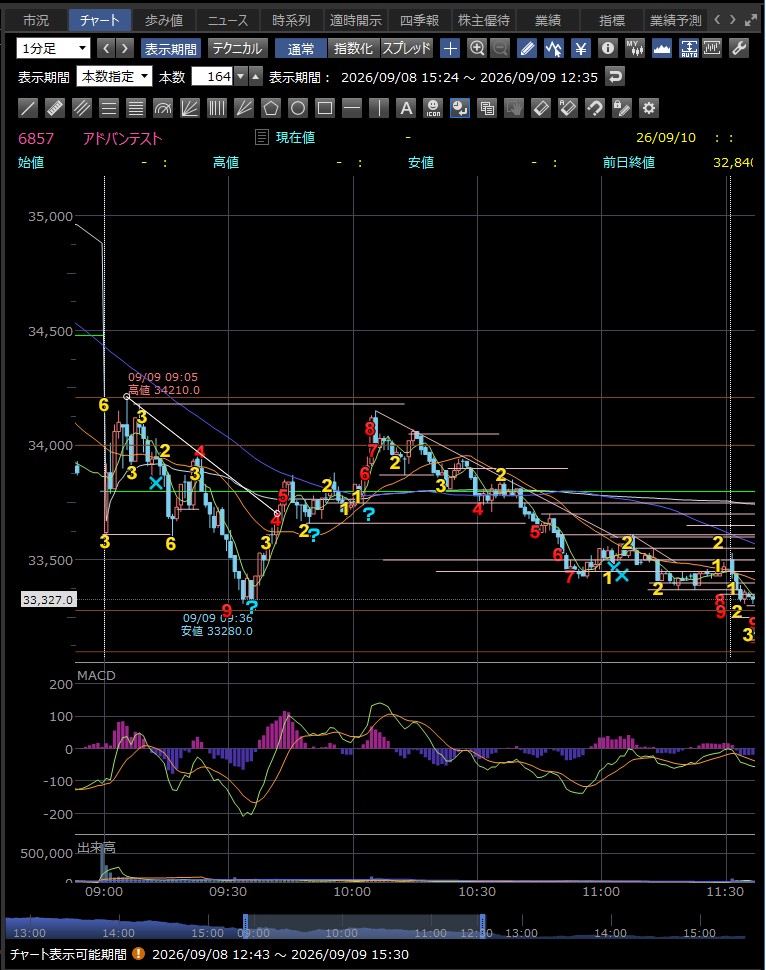Select the trend line drawing tool

tap(28, 109)
